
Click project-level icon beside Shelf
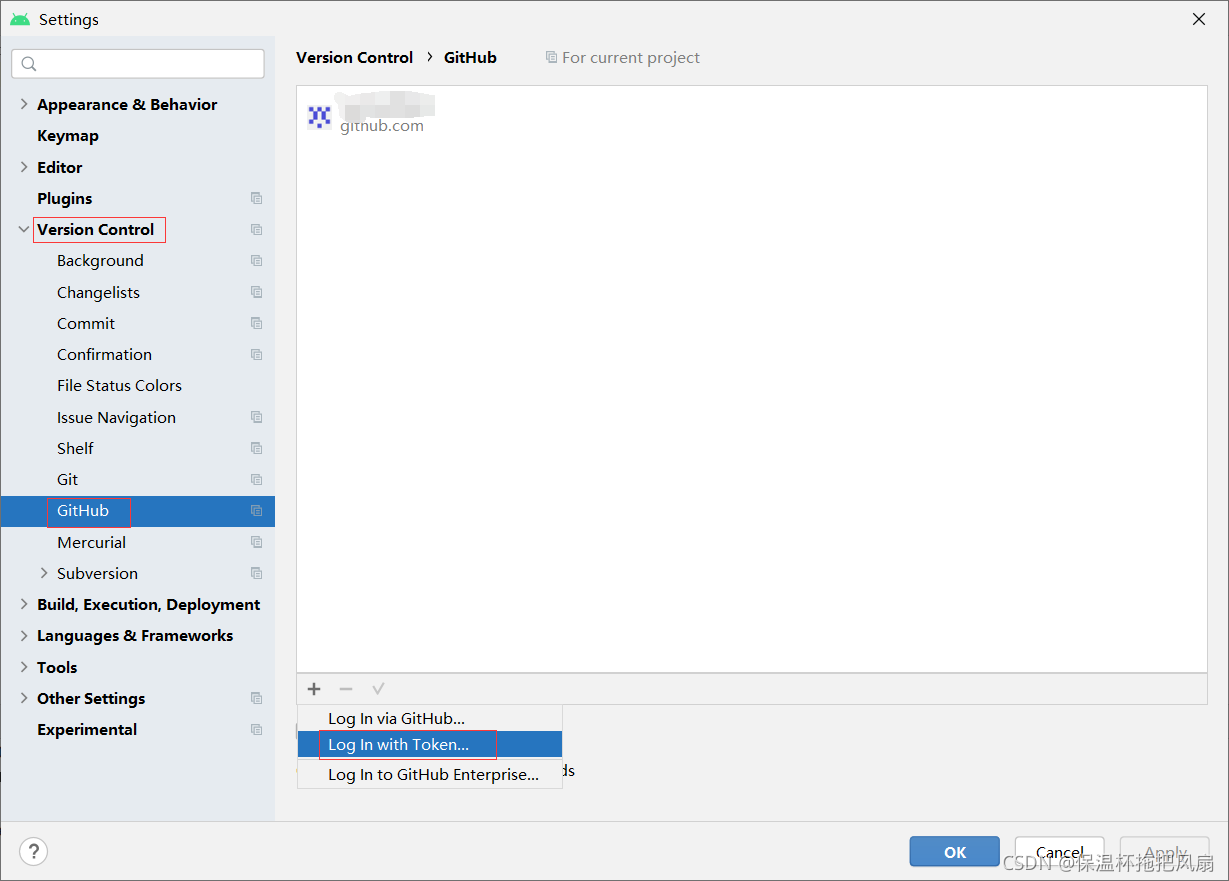257,448
